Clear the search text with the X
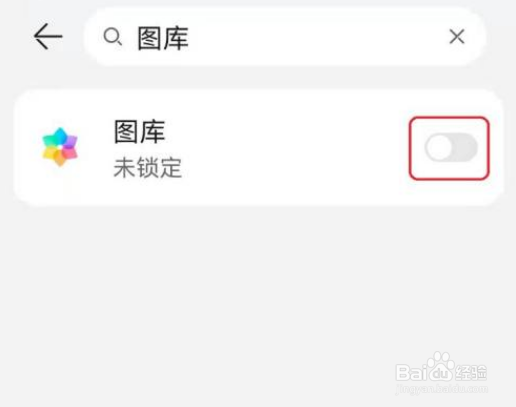The height and width of the screenshot is (407, 516). (457, 36)
